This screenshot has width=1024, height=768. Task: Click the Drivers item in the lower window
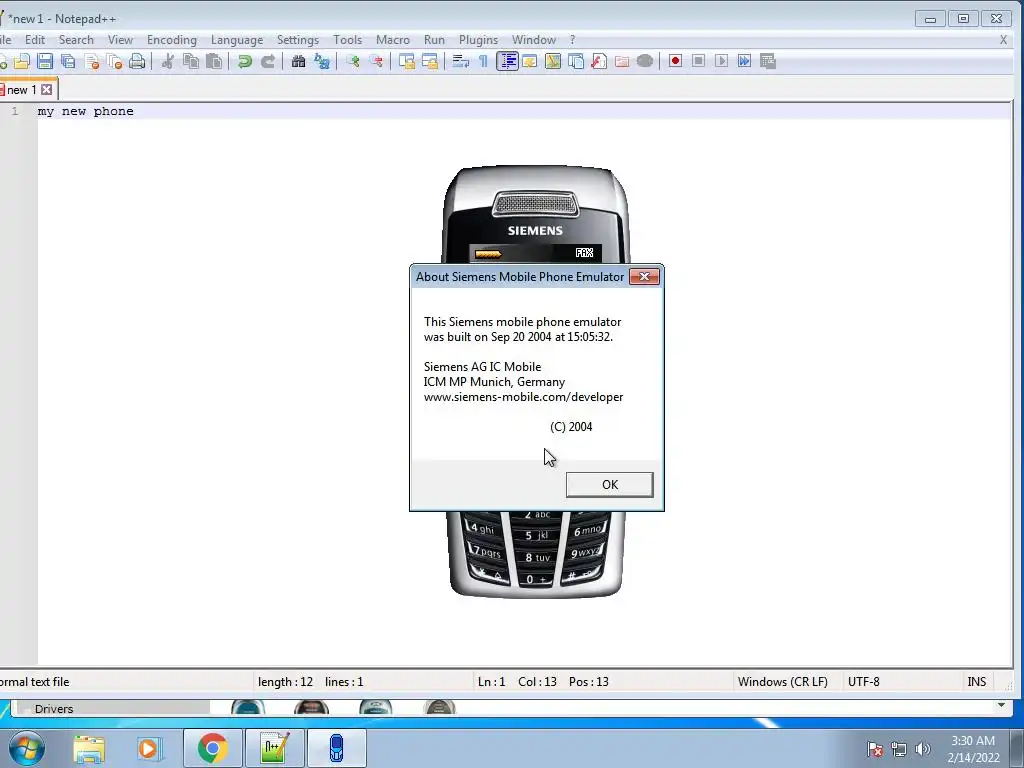click(x=54, y=709)
